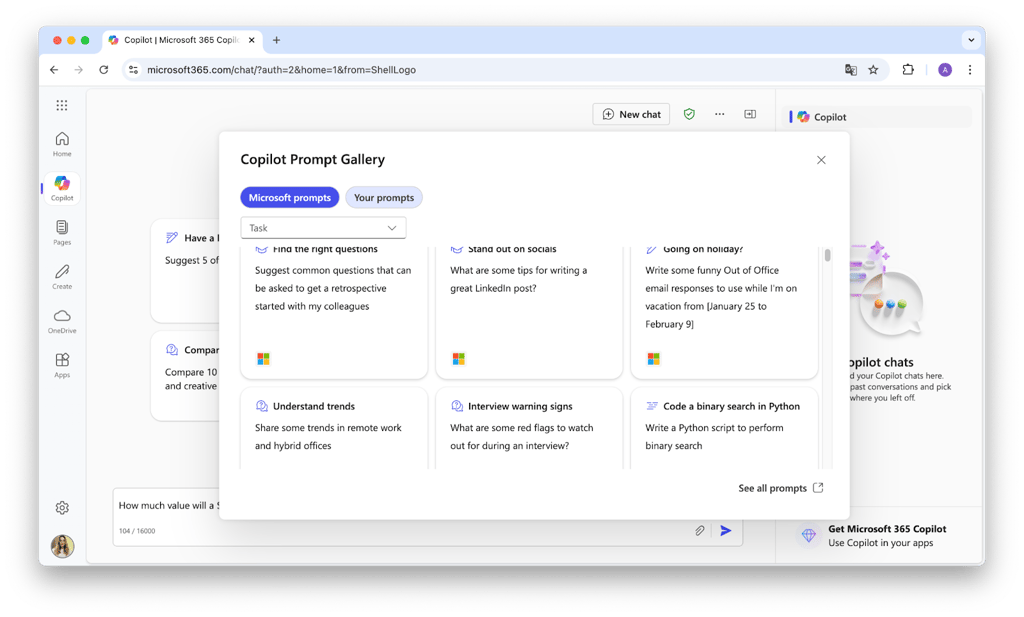Click the attach file paperclip icon

click(x=699, y=530)
